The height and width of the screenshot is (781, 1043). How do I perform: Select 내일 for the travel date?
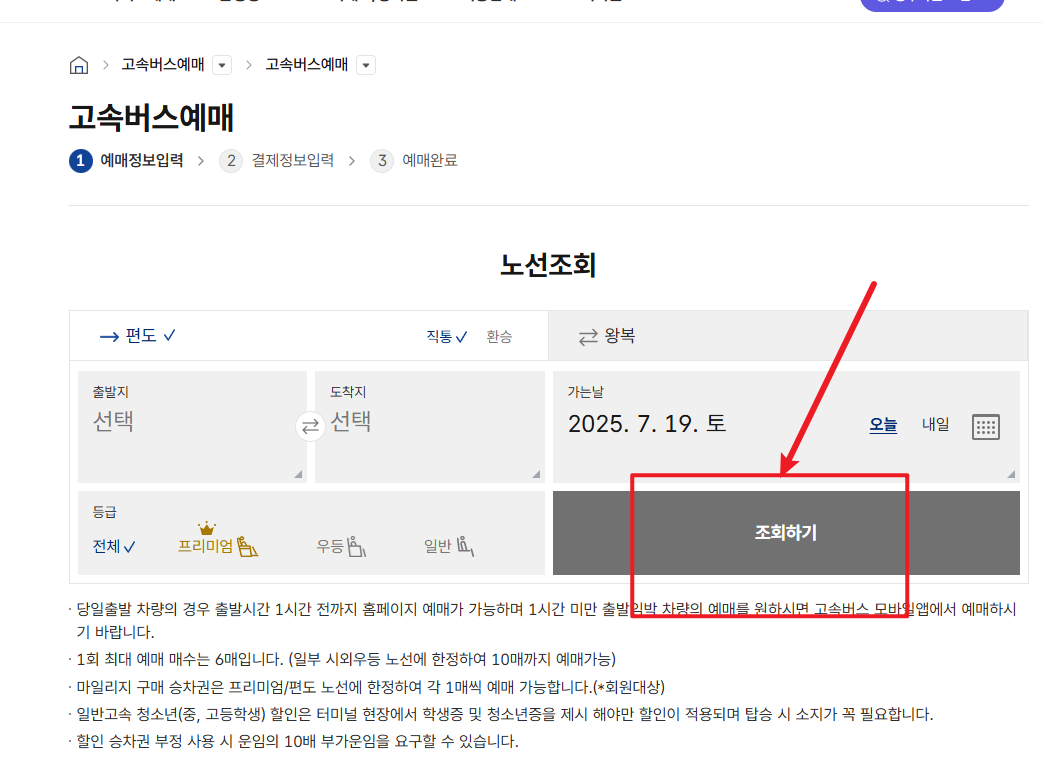(934, 424)
